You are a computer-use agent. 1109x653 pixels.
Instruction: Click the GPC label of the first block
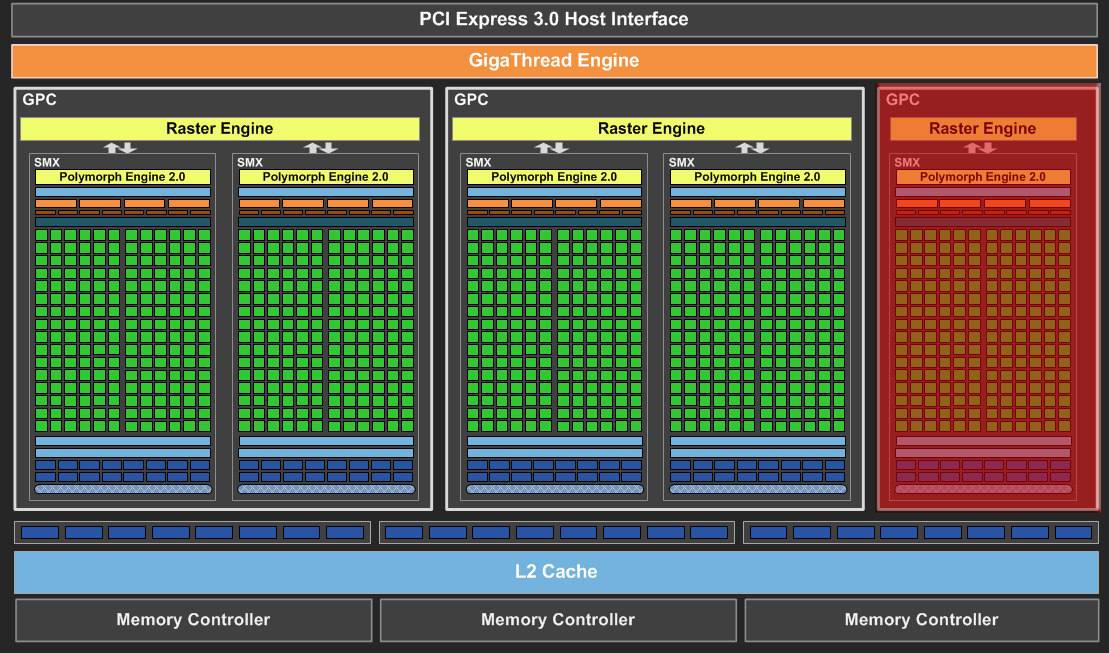click(39, 100)
